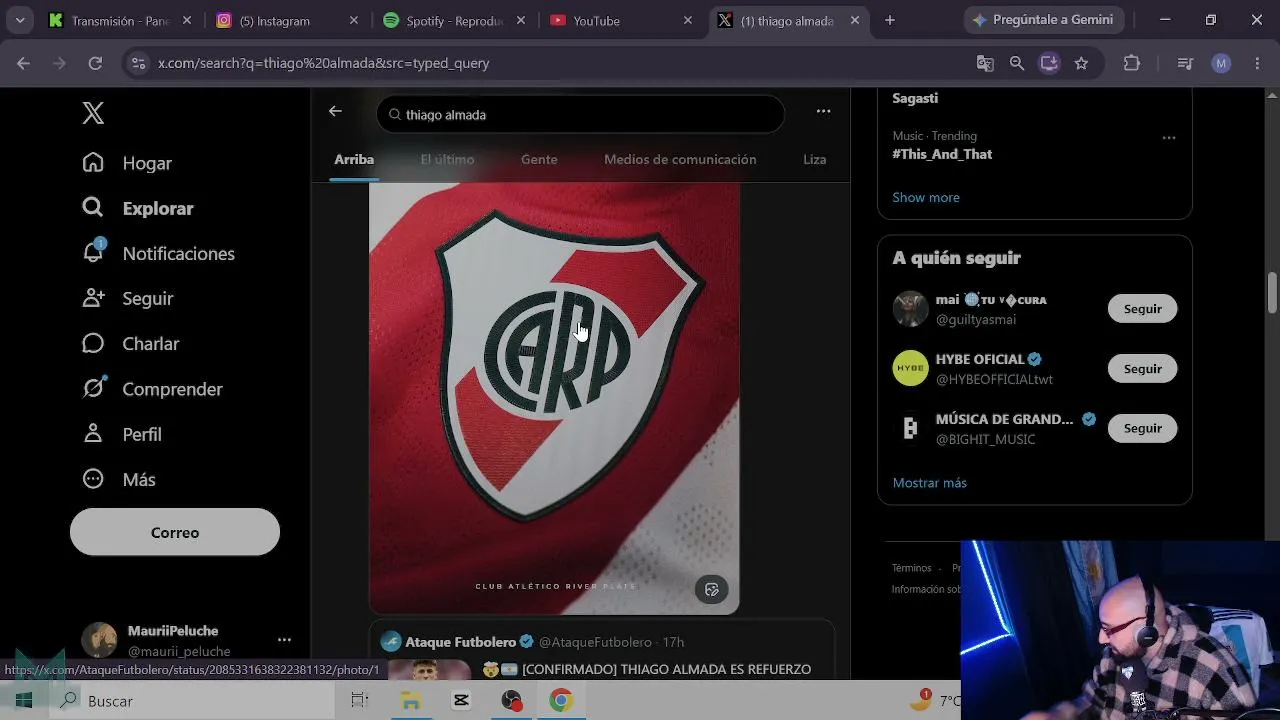Click the X logo in the sidebar
Viewport: 1280px width, 720px height.
[x=93, y=113]
